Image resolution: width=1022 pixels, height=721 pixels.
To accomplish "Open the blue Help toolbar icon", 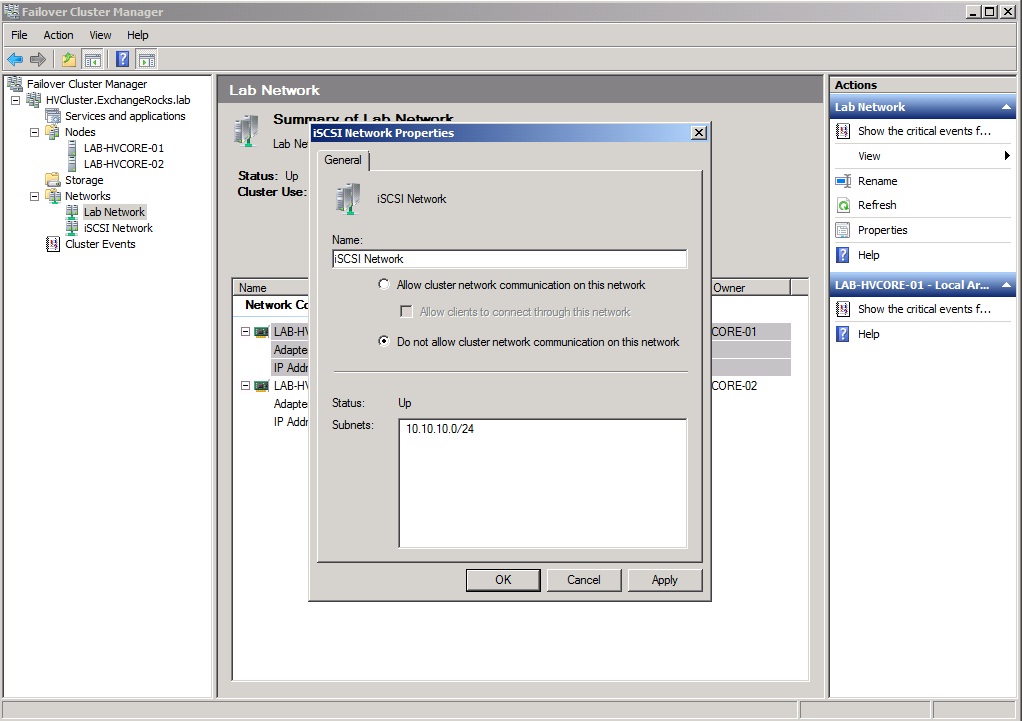I will (x=122, y=60).
